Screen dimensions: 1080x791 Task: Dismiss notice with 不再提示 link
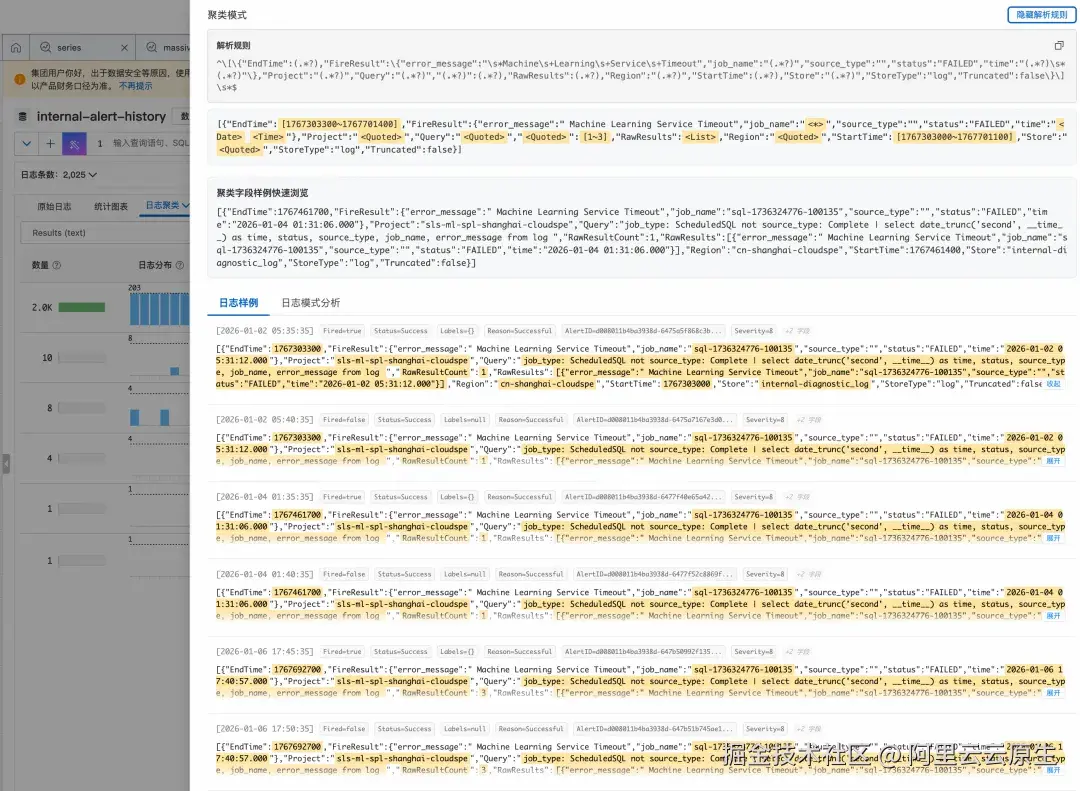136,86
